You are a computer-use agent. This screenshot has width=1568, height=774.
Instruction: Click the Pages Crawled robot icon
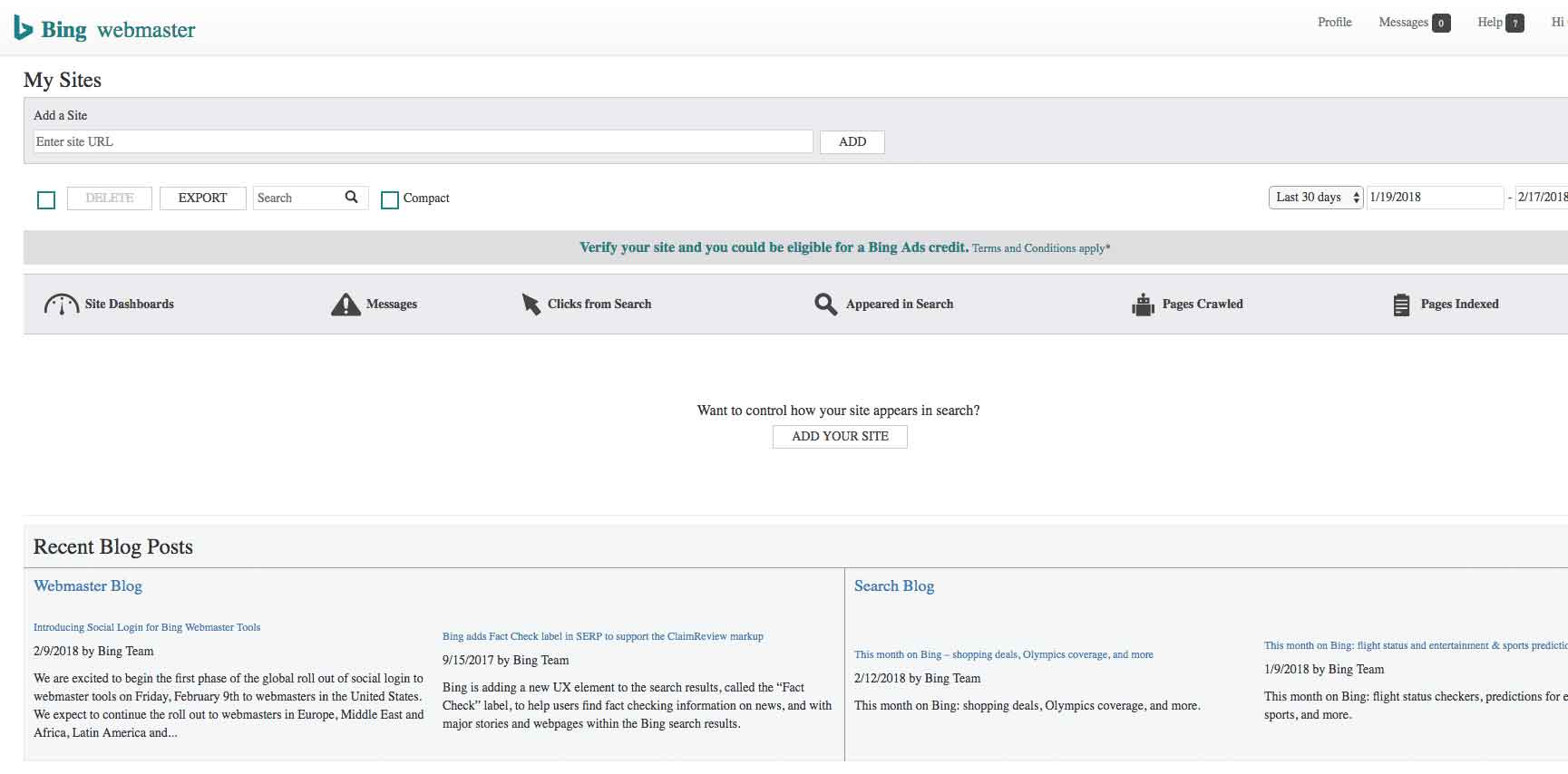[1143, 305]
